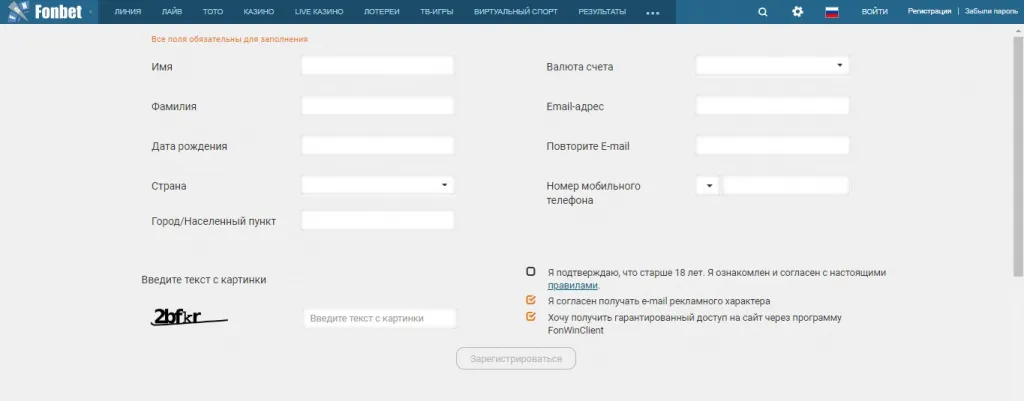Click the ВОЙТИ login button
1024x401 pixels.
point(874,12)
